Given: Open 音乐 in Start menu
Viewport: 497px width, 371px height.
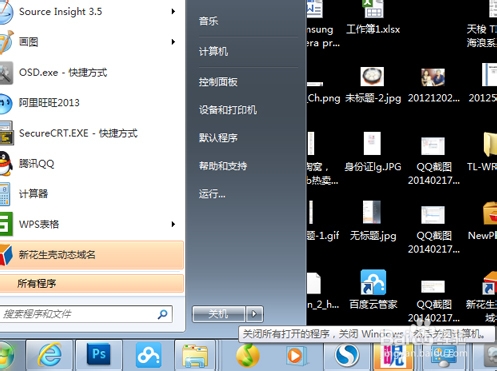Looking at the screenshot, I should point(209,21).
